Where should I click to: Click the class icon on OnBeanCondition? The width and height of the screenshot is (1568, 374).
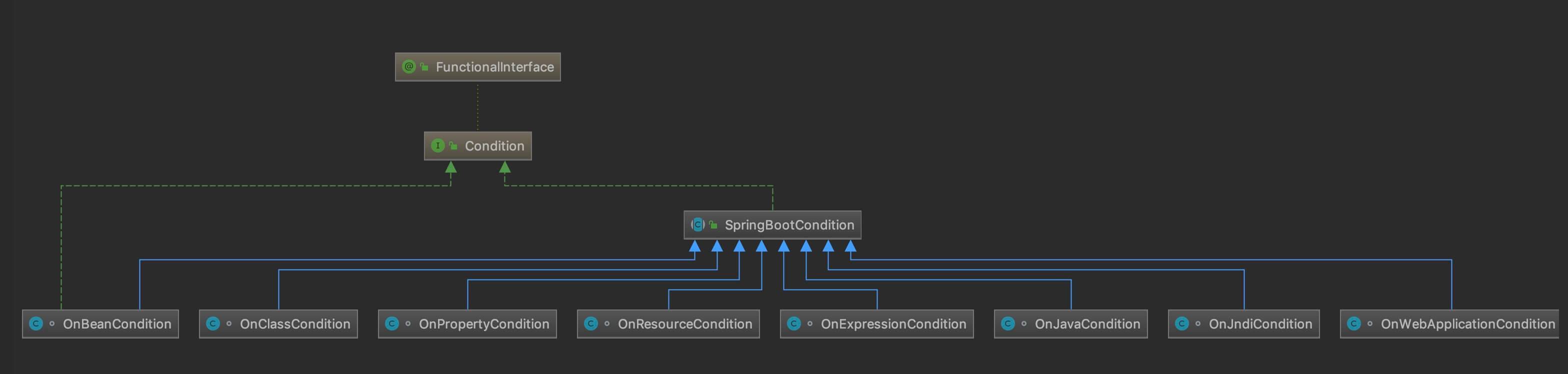36,323
